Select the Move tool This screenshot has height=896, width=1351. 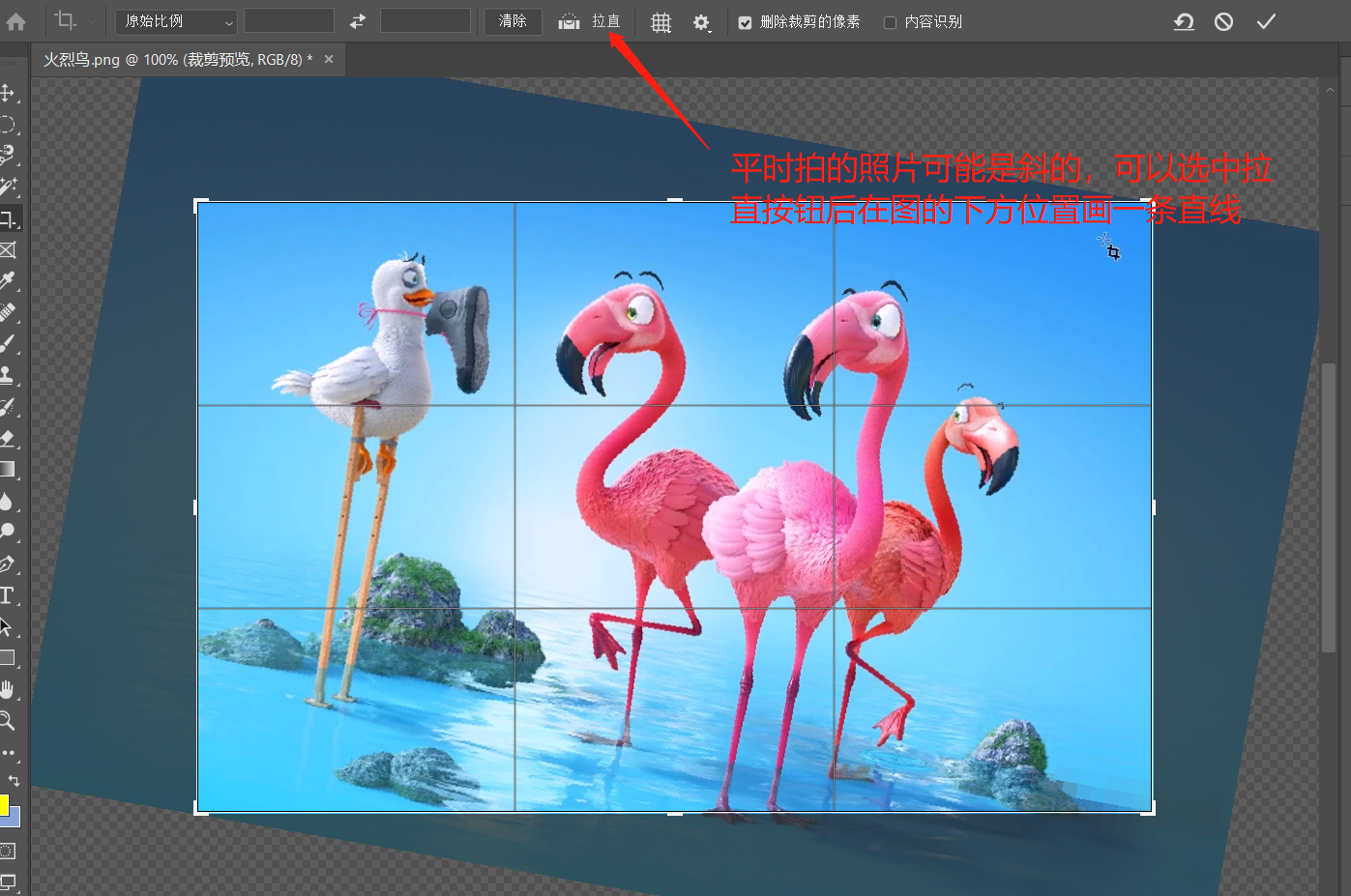8,93
